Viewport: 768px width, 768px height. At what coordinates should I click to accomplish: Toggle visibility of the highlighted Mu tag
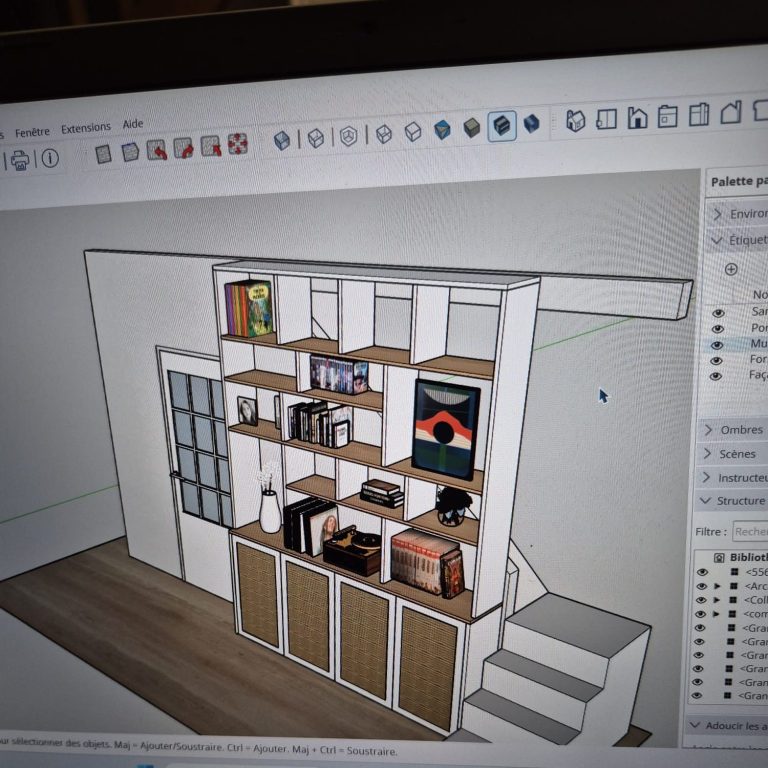click(717, 345)
